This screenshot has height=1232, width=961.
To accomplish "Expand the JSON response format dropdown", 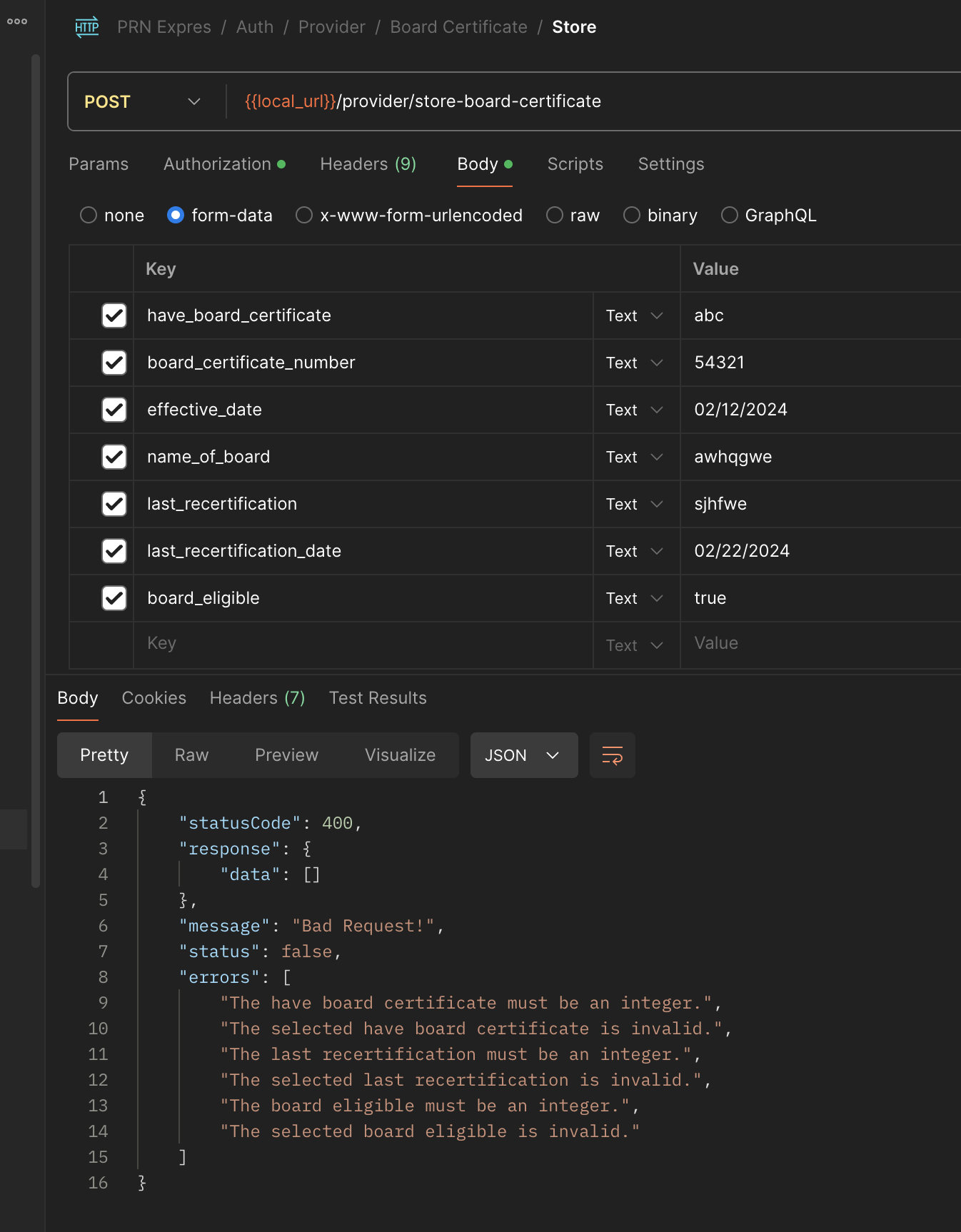I will tap(523, 755).
